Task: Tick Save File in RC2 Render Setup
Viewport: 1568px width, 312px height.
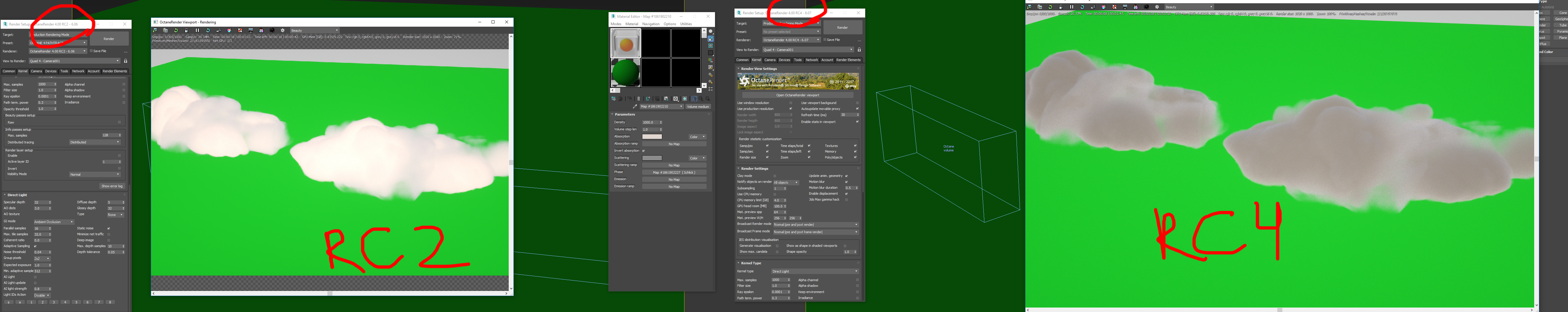Action: coord(91,51)
